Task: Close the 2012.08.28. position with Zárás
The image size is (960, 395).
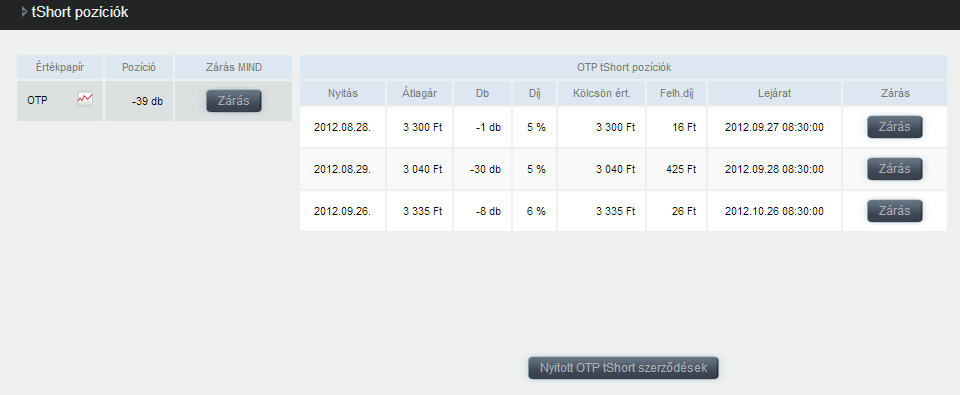Action: point(894,127)
